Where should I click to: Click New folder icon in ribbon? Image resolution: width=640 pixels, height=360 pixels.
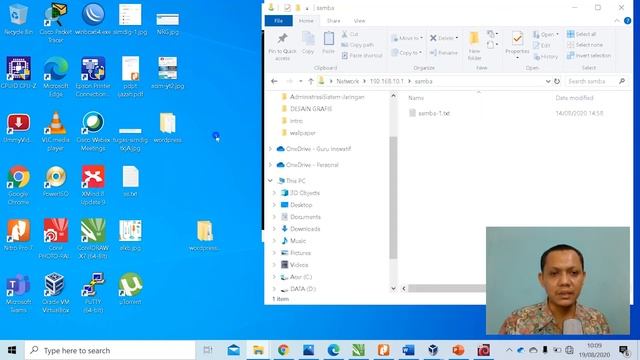[474, 46]
